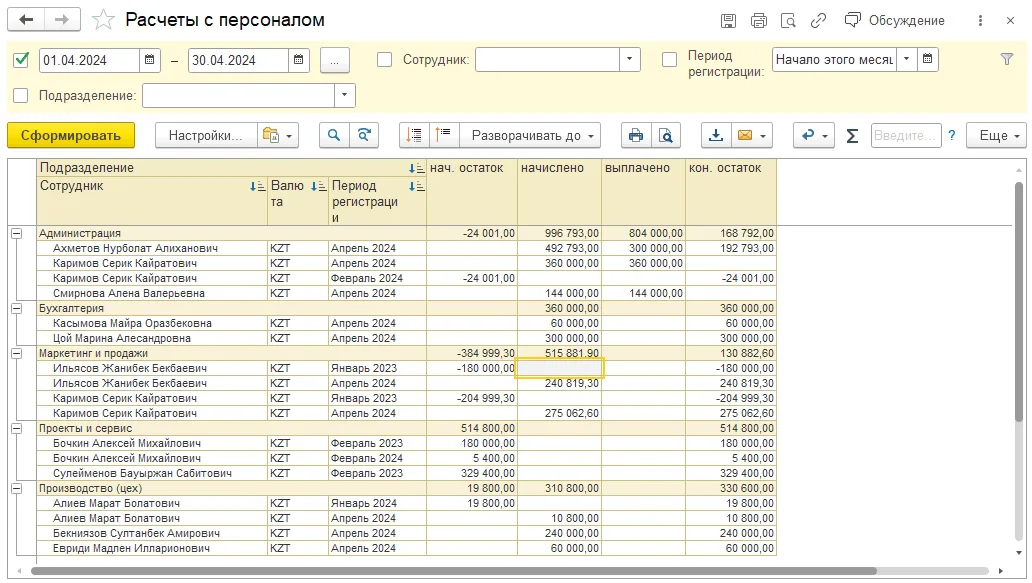Collapse the Бухгалтерия group
The width and height of the screenshot is (1032, 583).
tap(16, 308)
